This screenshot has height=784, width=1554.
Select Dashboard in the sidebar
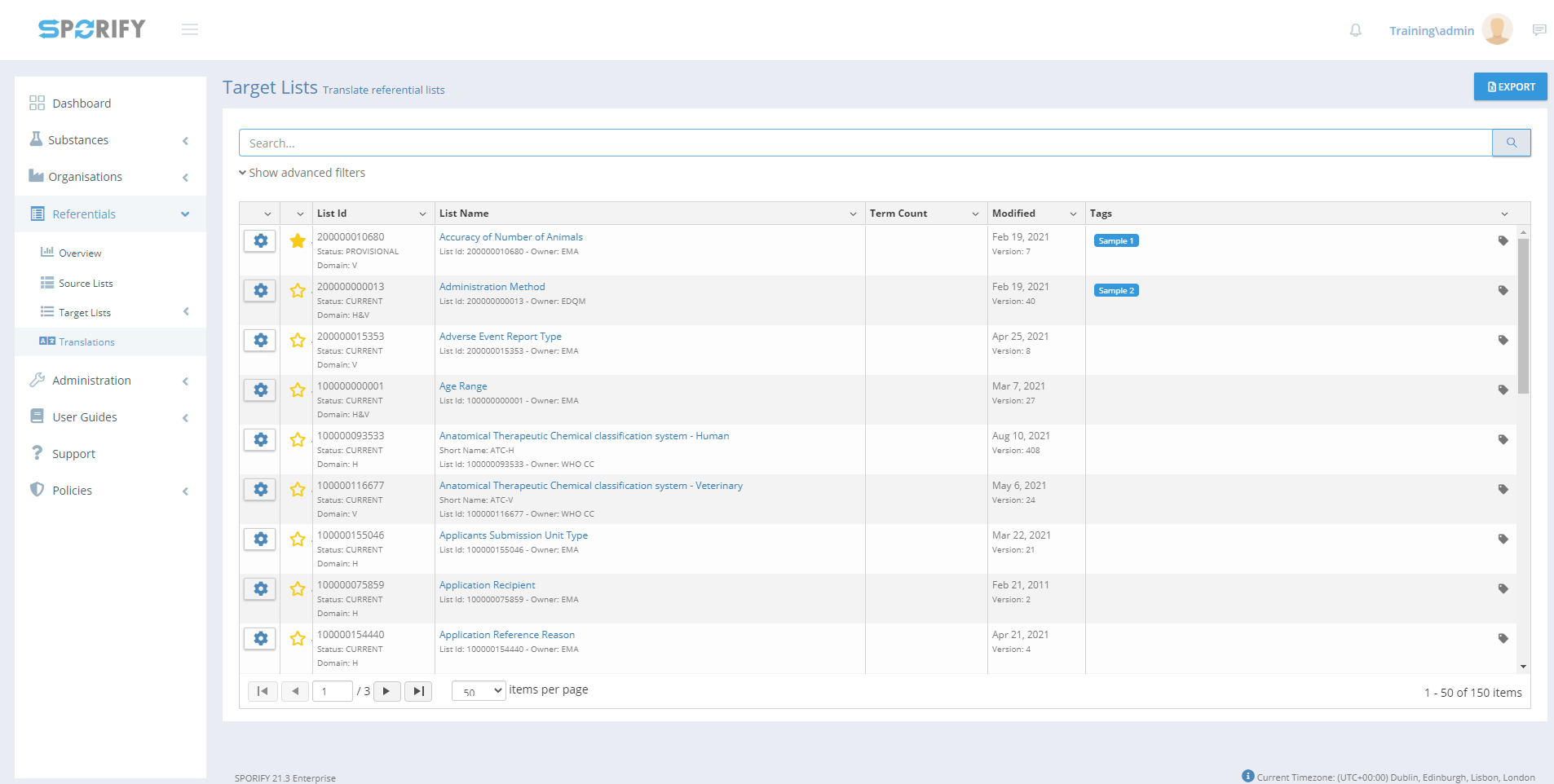point(82,104)
